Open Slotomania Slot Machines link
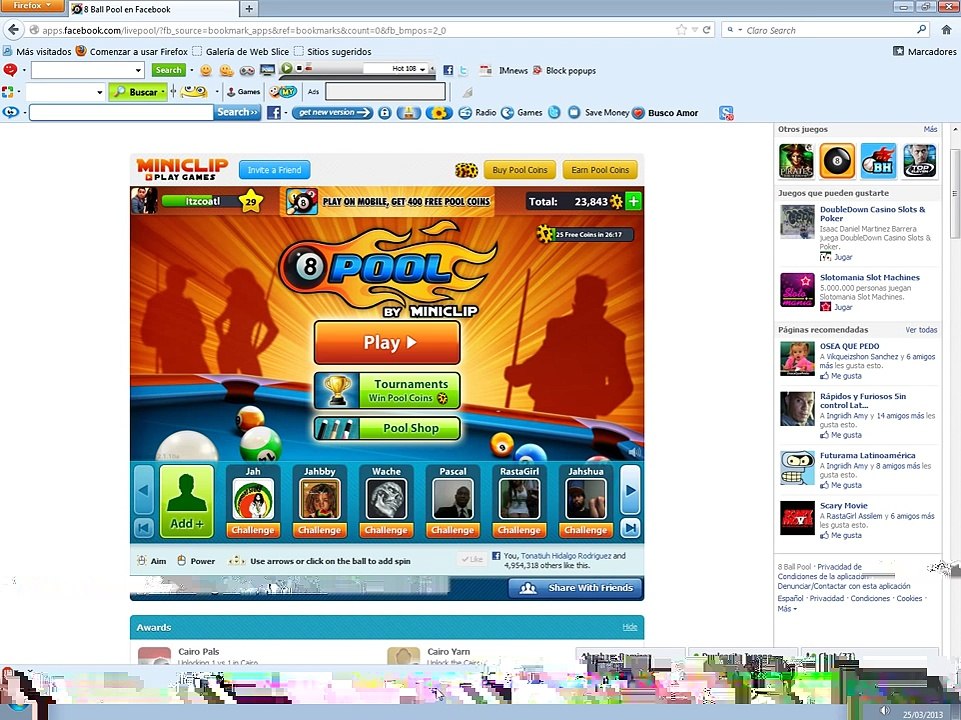This screenshot has width=961, height=720. point(870,278)
